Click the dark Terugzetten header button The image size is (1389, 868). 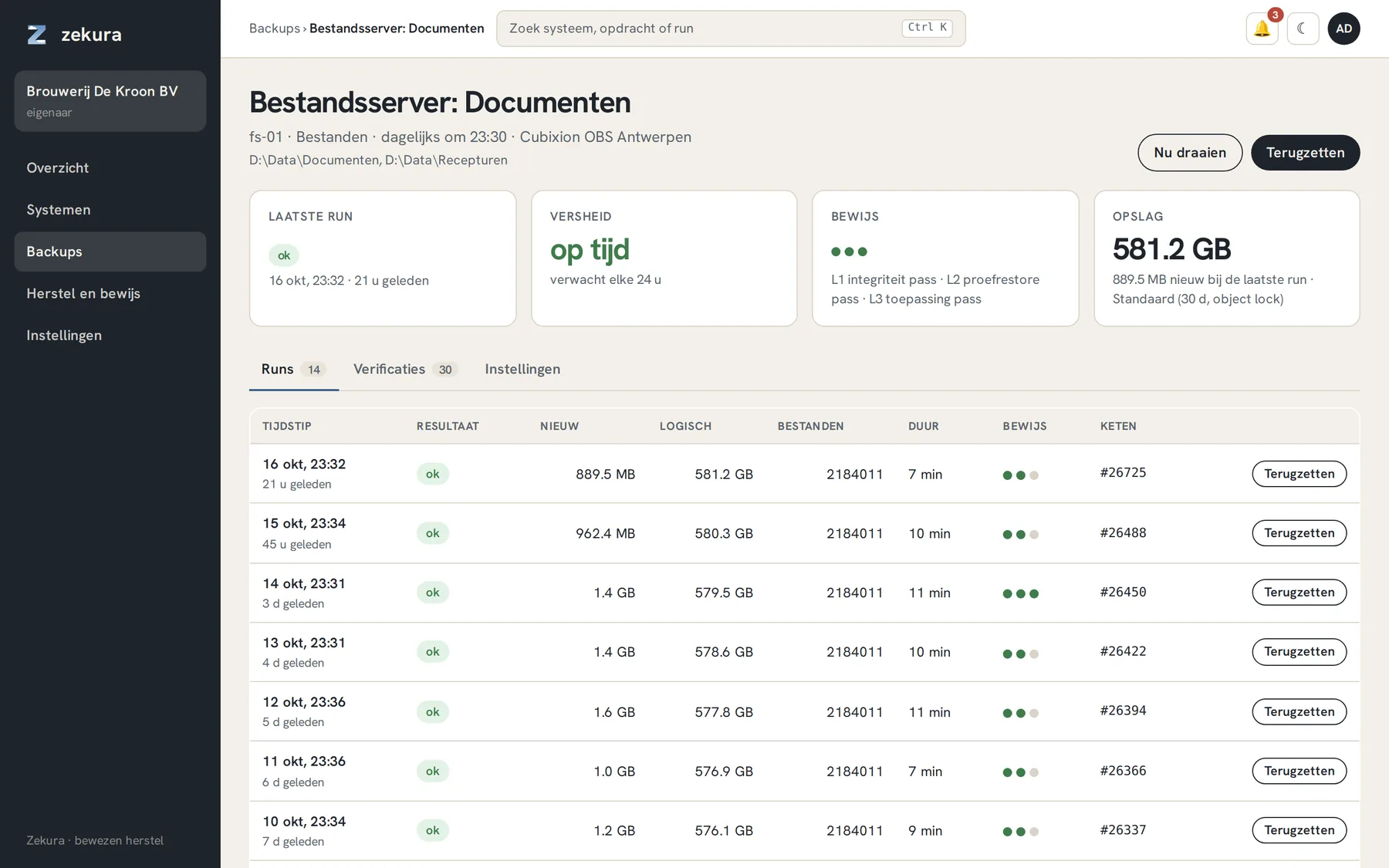click(1305, 153)
